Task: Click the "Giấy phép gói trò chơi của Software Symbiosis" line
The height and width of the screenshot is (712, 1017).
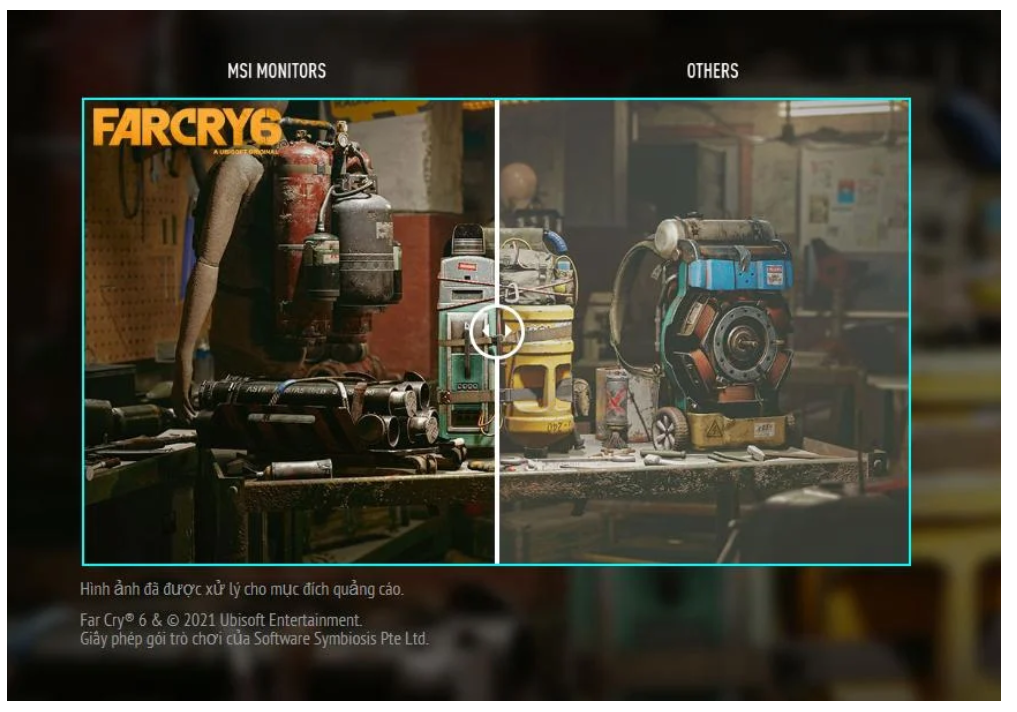Action: 254,639
